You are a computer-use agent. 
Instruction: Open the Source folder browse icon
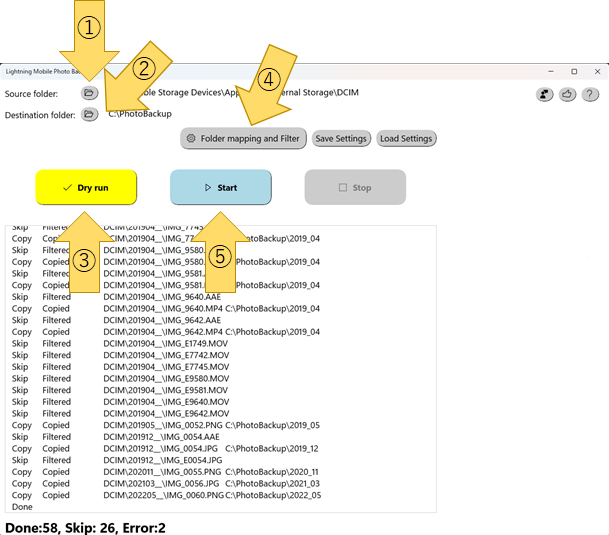[x=89, y=93]
